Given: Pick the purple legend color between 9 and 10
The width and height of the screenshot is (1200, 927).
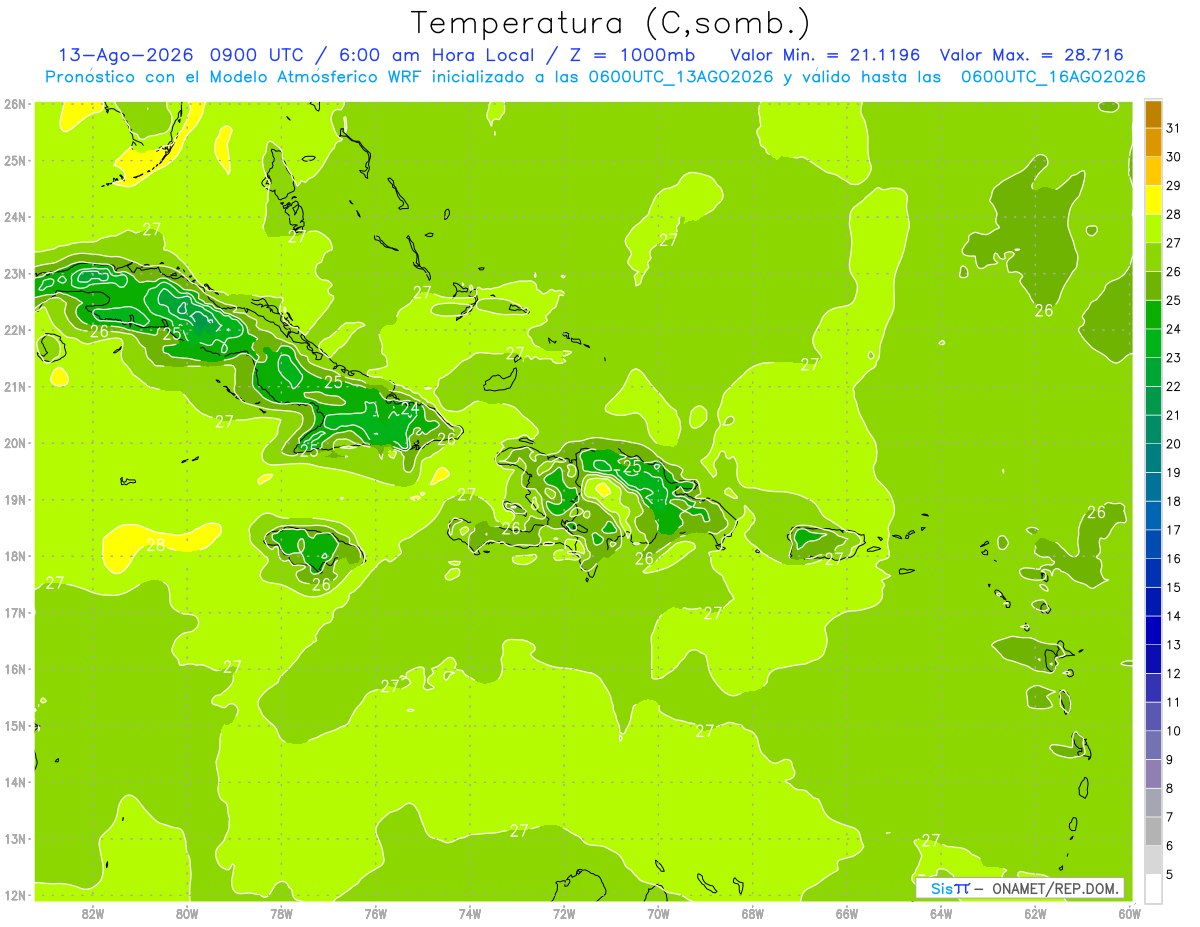Looking at the screenshot, I should [1153, 745].
